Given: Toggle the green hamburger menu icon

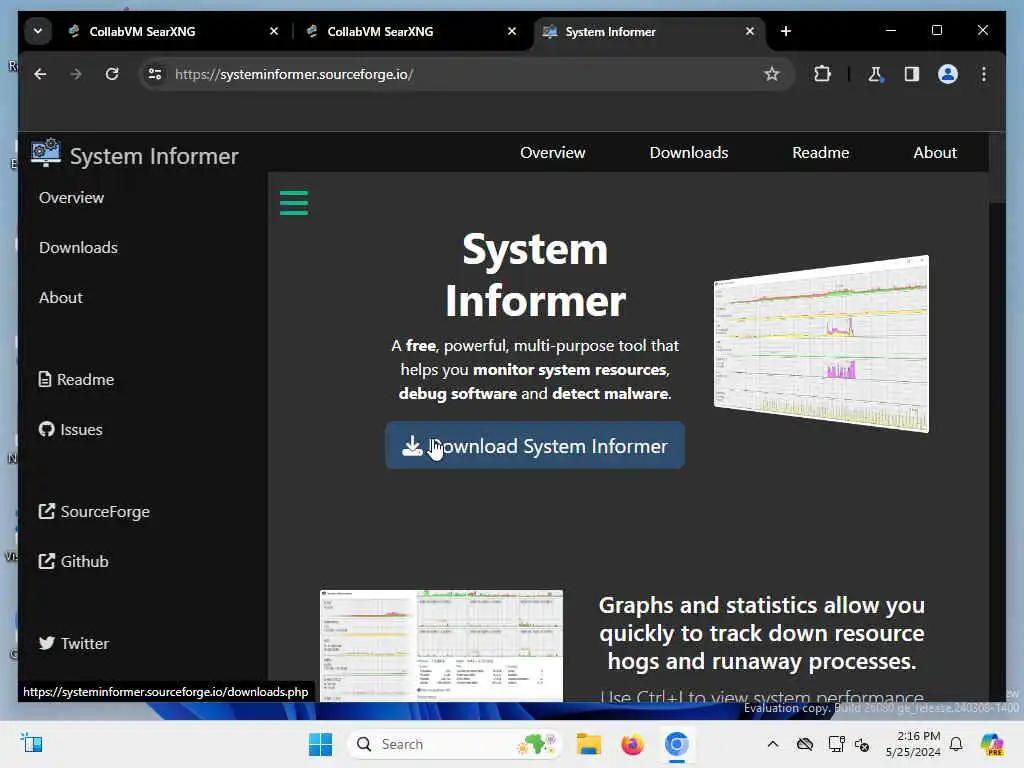Looking at the screenshot, I should [294, 202].
